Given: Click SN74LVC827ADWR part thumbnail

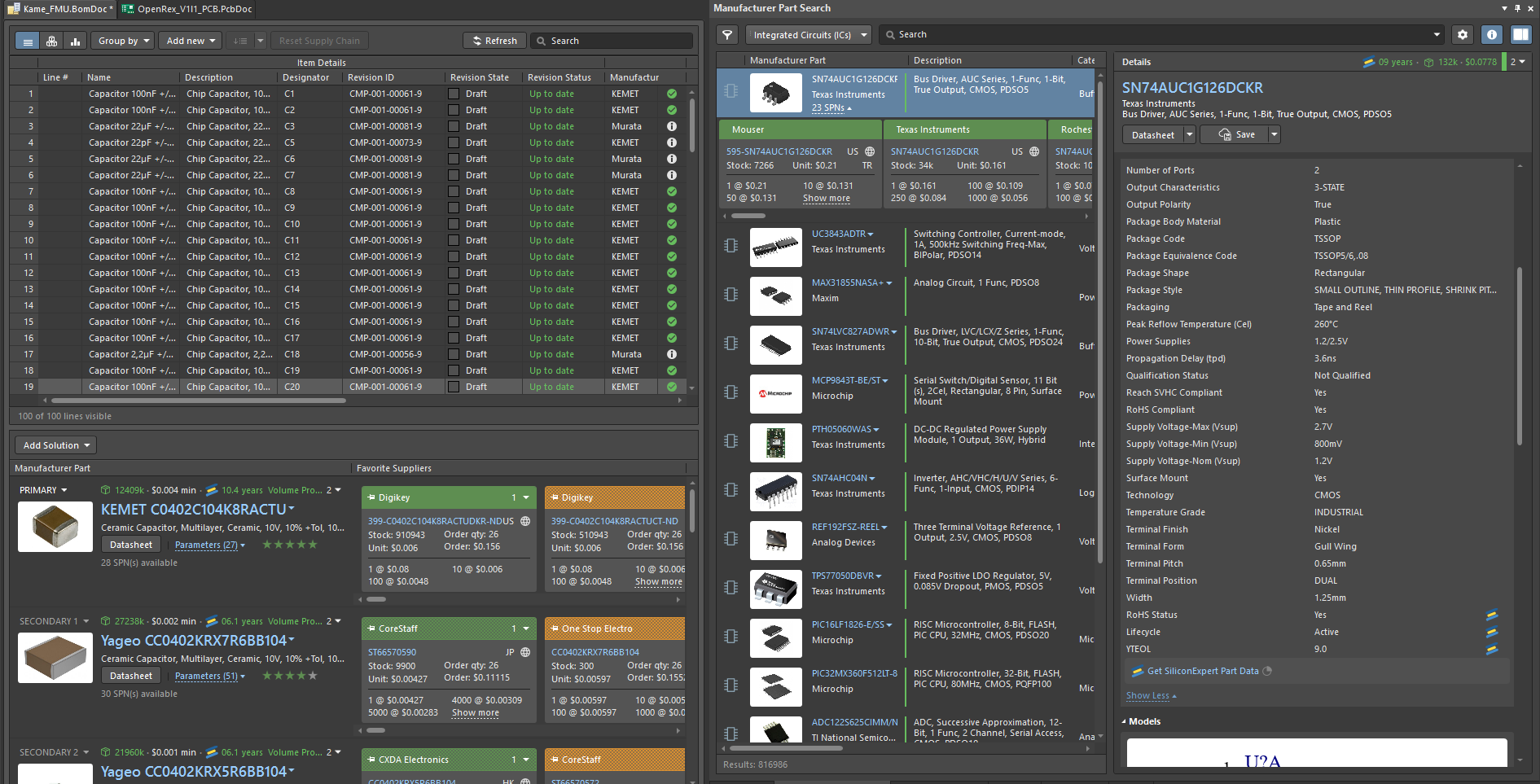Looking at the screenshot, I should click(775, 344).
